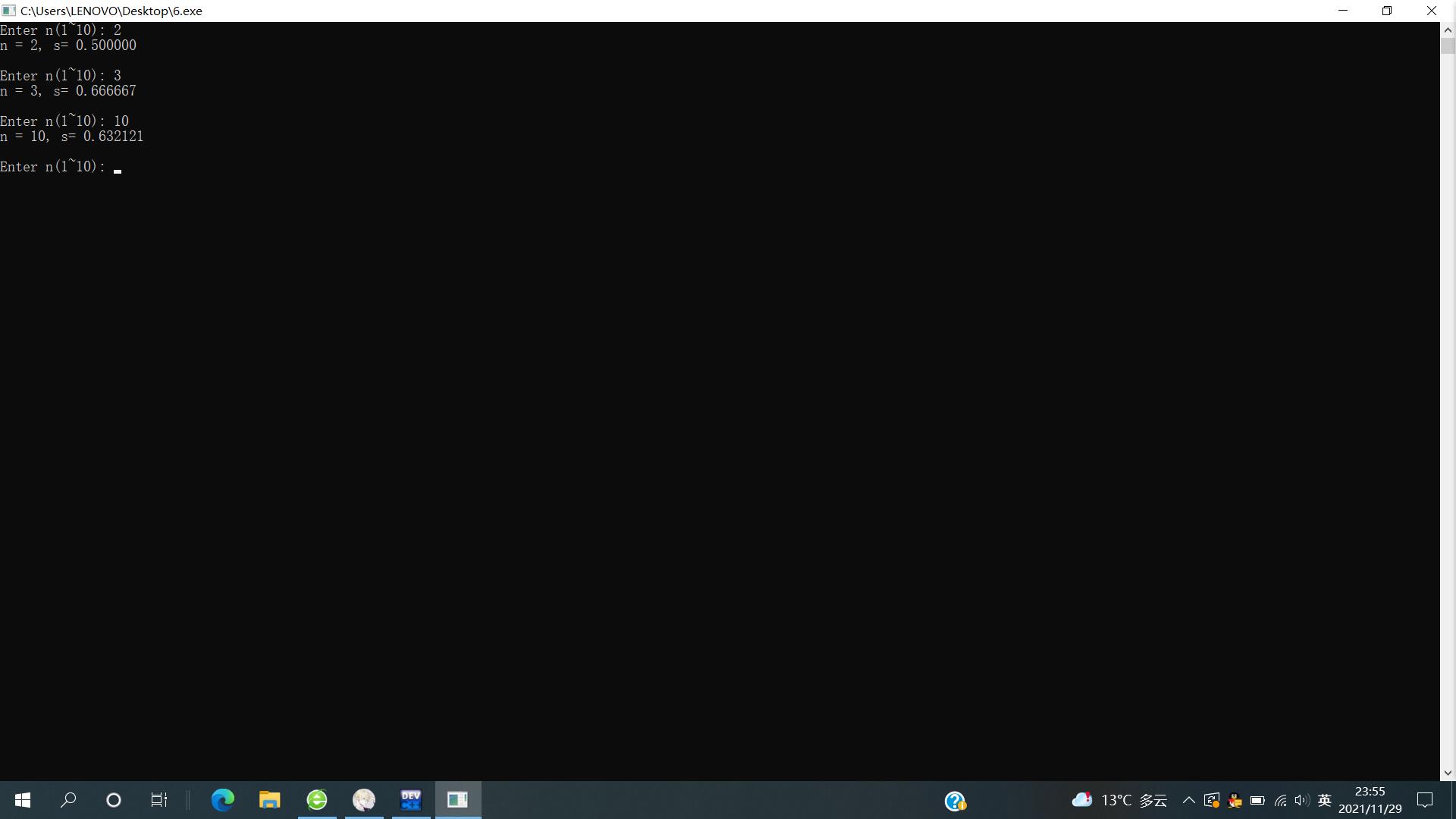
Task: Open console system menu icon in title bar
Action: (9, 11)
